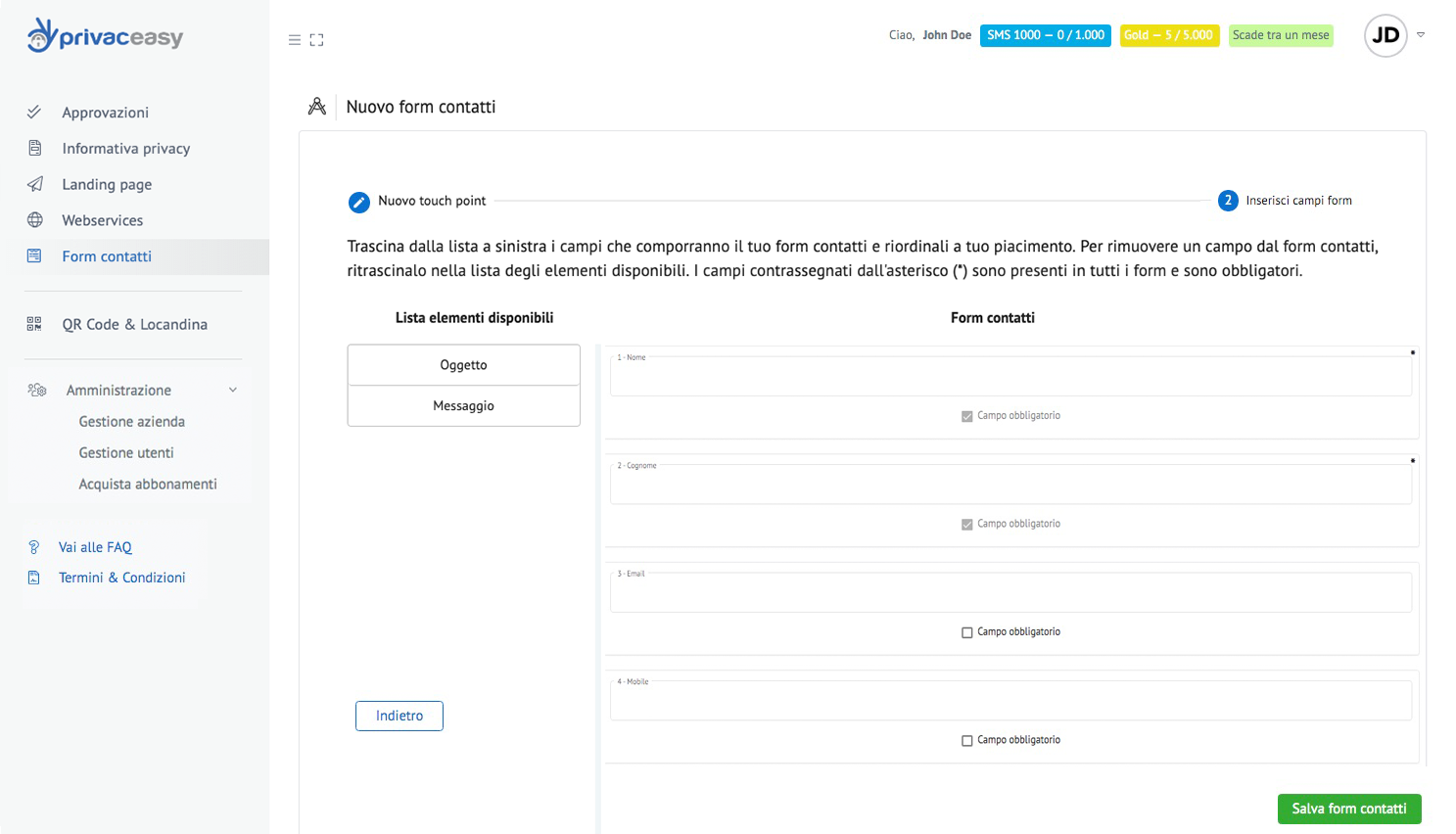Click the hamburger menu icon

pos(294,40)
